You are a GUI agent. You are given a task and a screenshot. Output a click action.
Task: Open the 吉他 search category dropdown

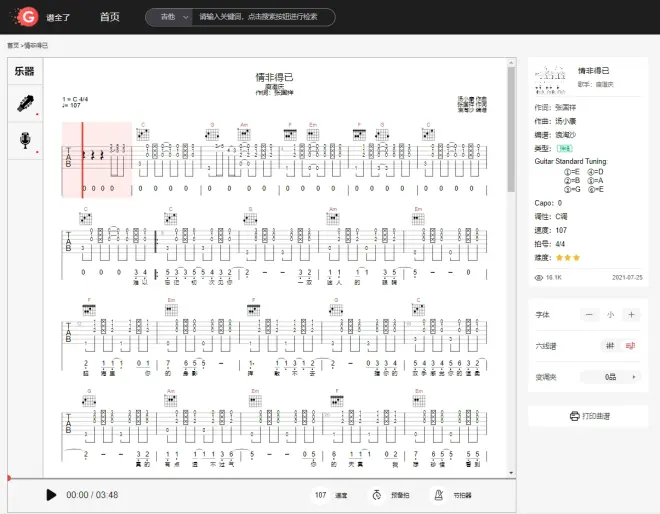168,17
